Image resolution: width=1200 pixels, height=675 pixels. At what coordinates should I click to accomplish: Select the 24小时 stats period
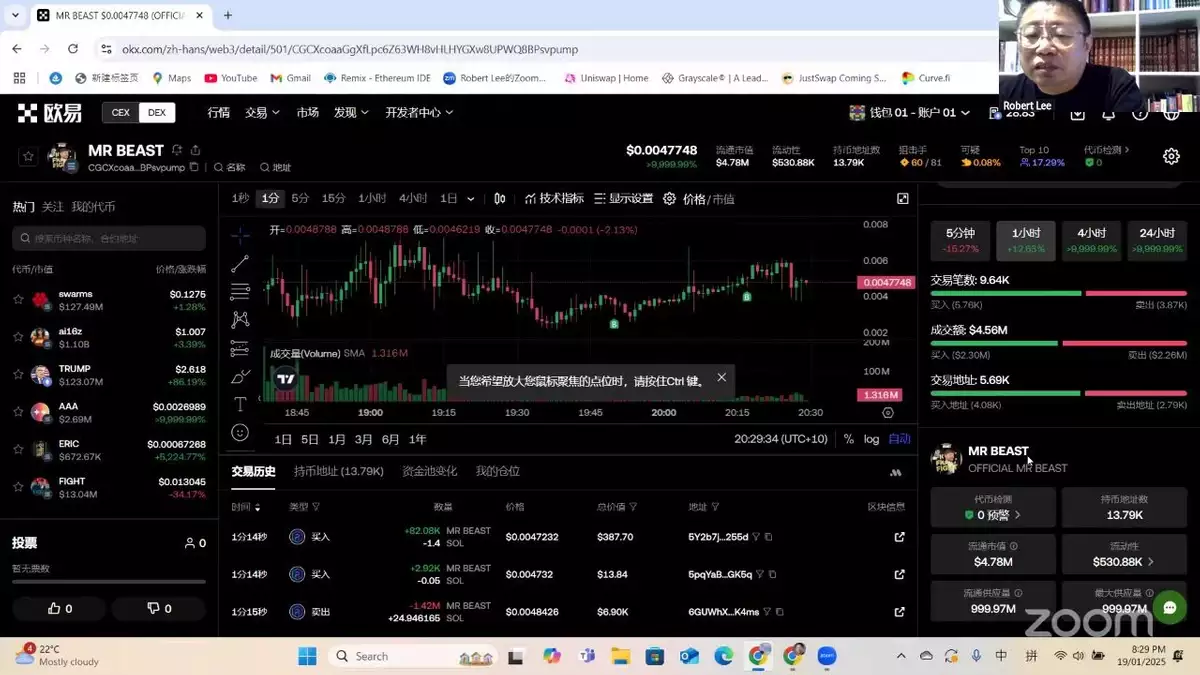(x=1157, y=240)
